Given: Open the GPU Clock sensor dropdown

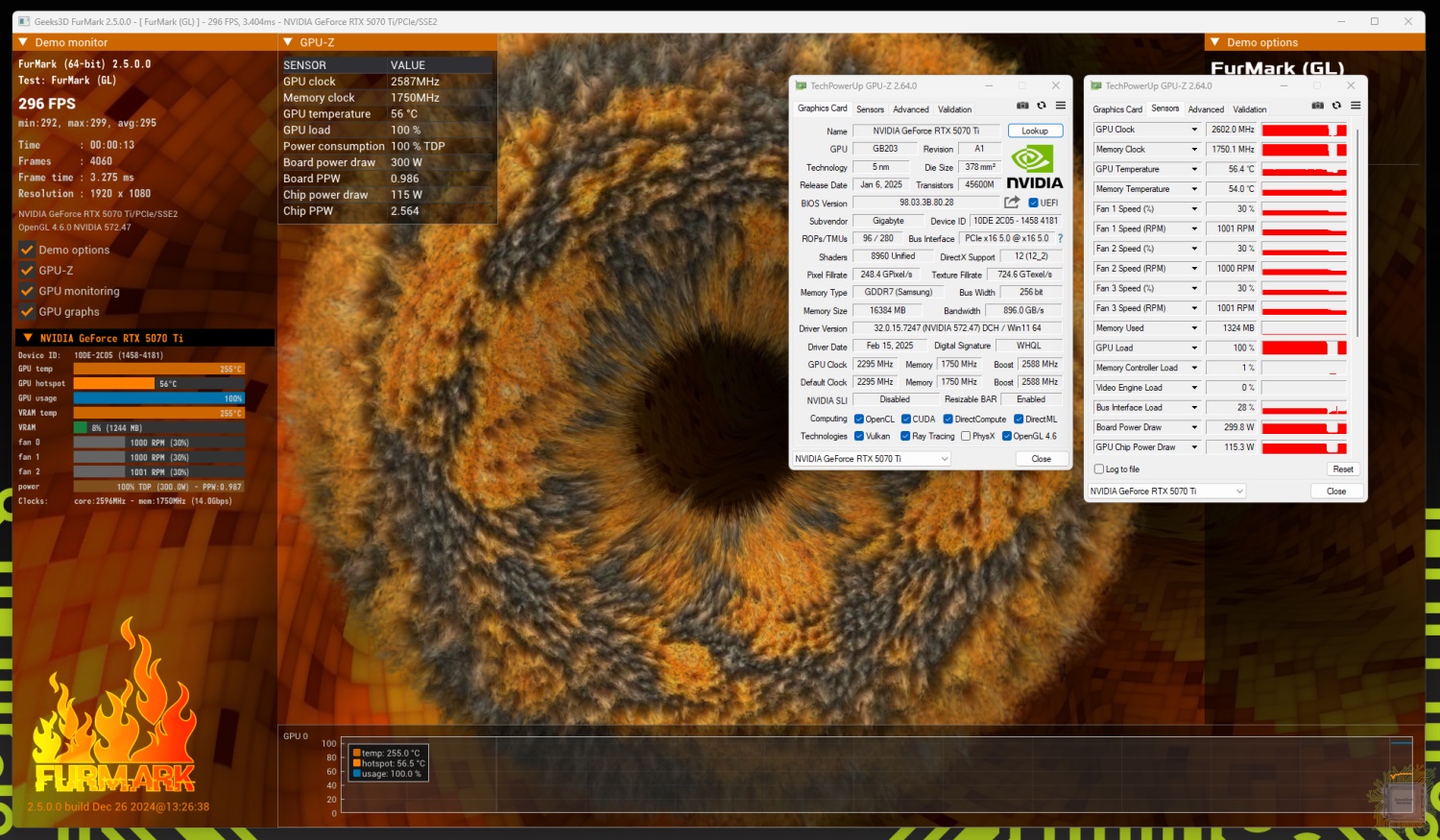Looking at the screenshot, I should click(x=1194, y=130).
